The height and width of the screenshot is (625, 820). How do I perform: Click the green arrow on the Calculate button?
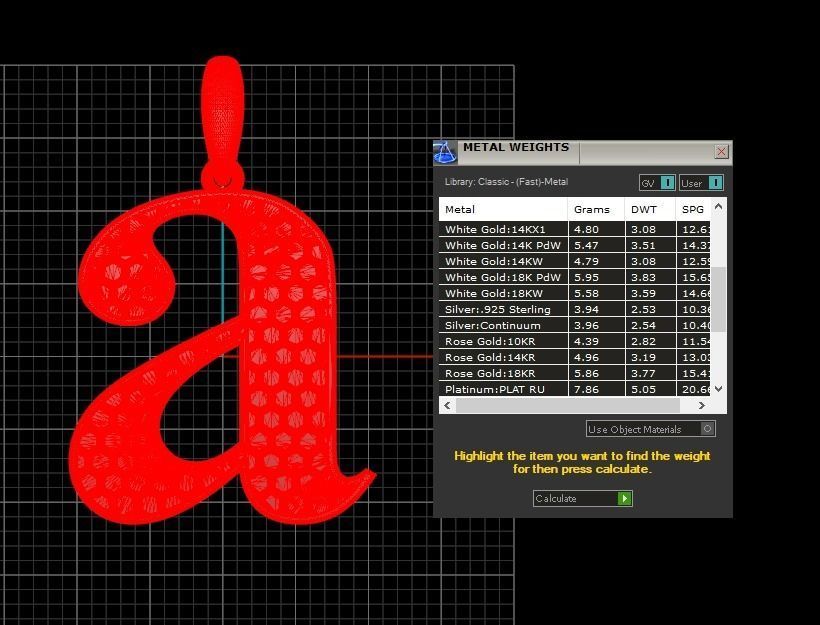click(x=624, y=498)
